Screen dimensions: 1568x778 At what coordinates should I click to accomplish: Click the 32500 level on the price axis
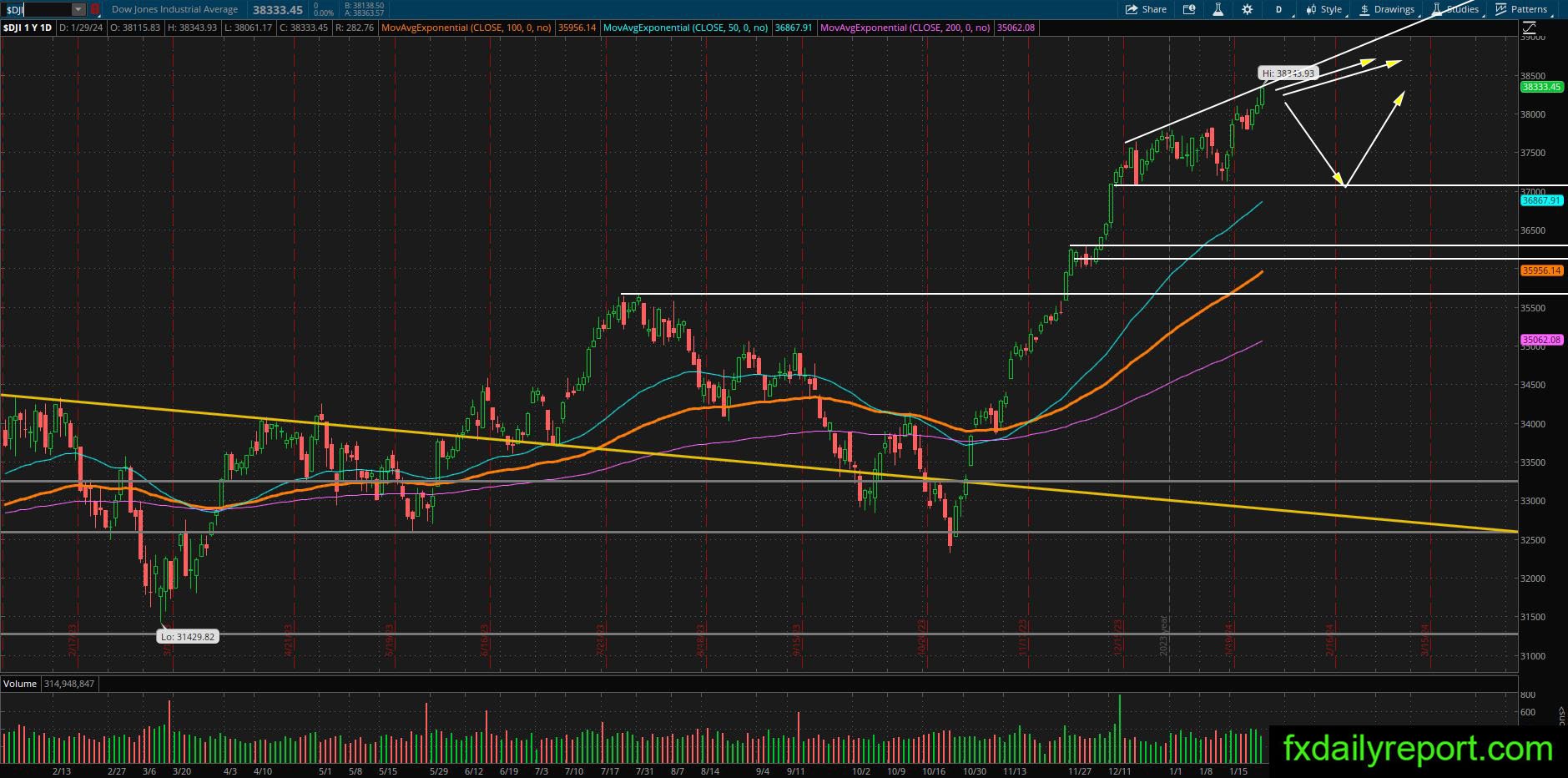click(x=1534, y=540)
